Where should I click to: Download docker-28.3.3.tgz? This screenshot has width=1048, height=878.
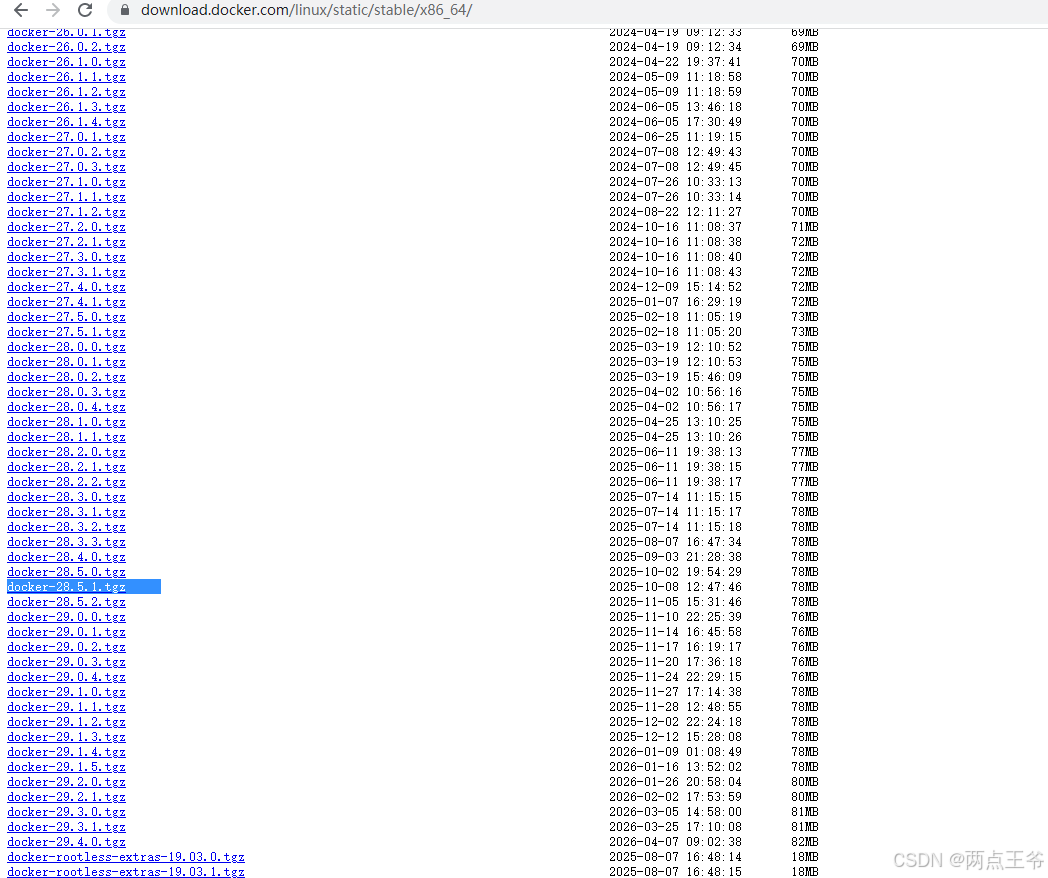tap(66, 542)
